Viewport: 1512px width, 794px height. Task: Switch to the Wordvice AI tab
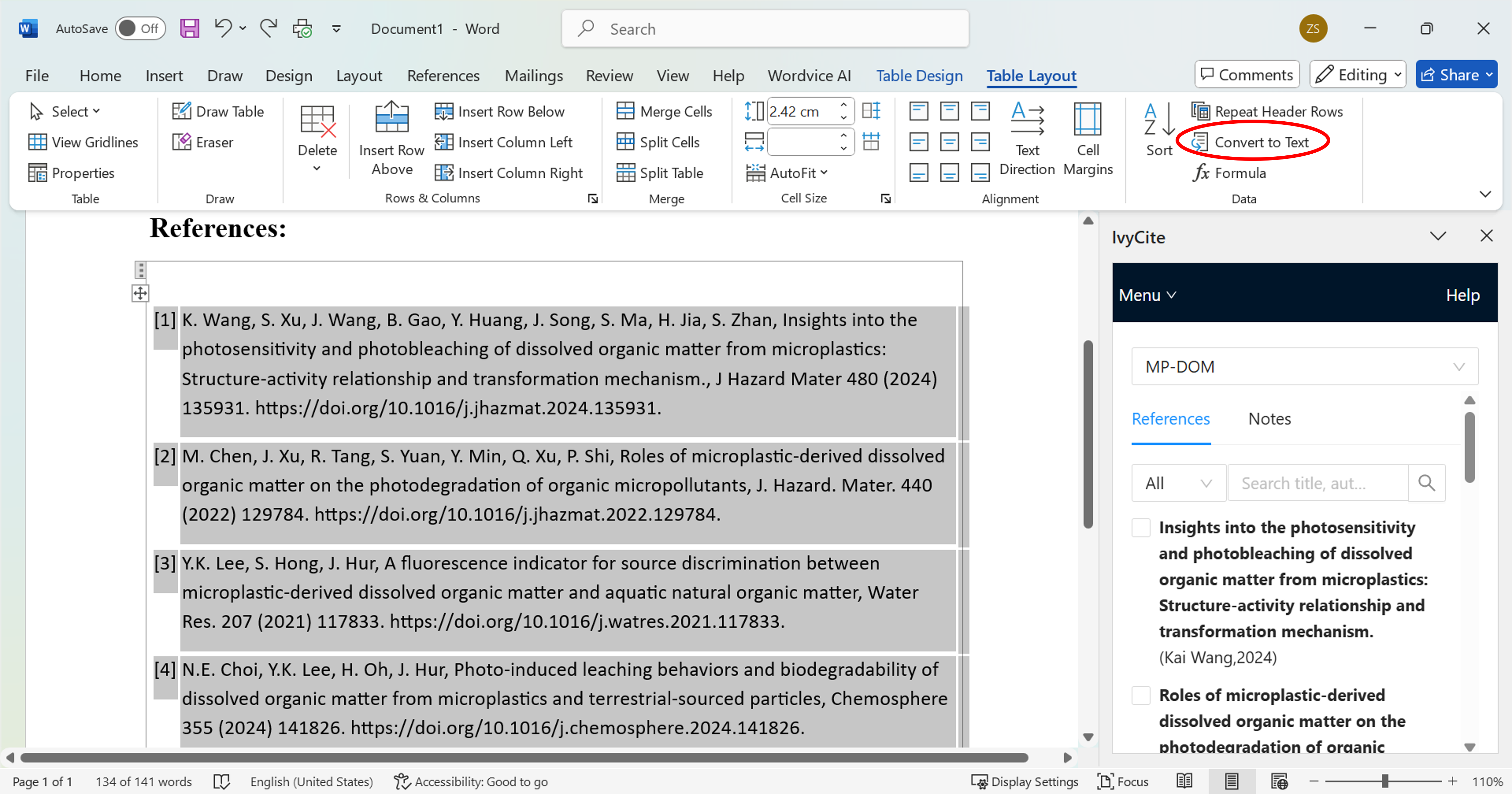coord(809,76)
